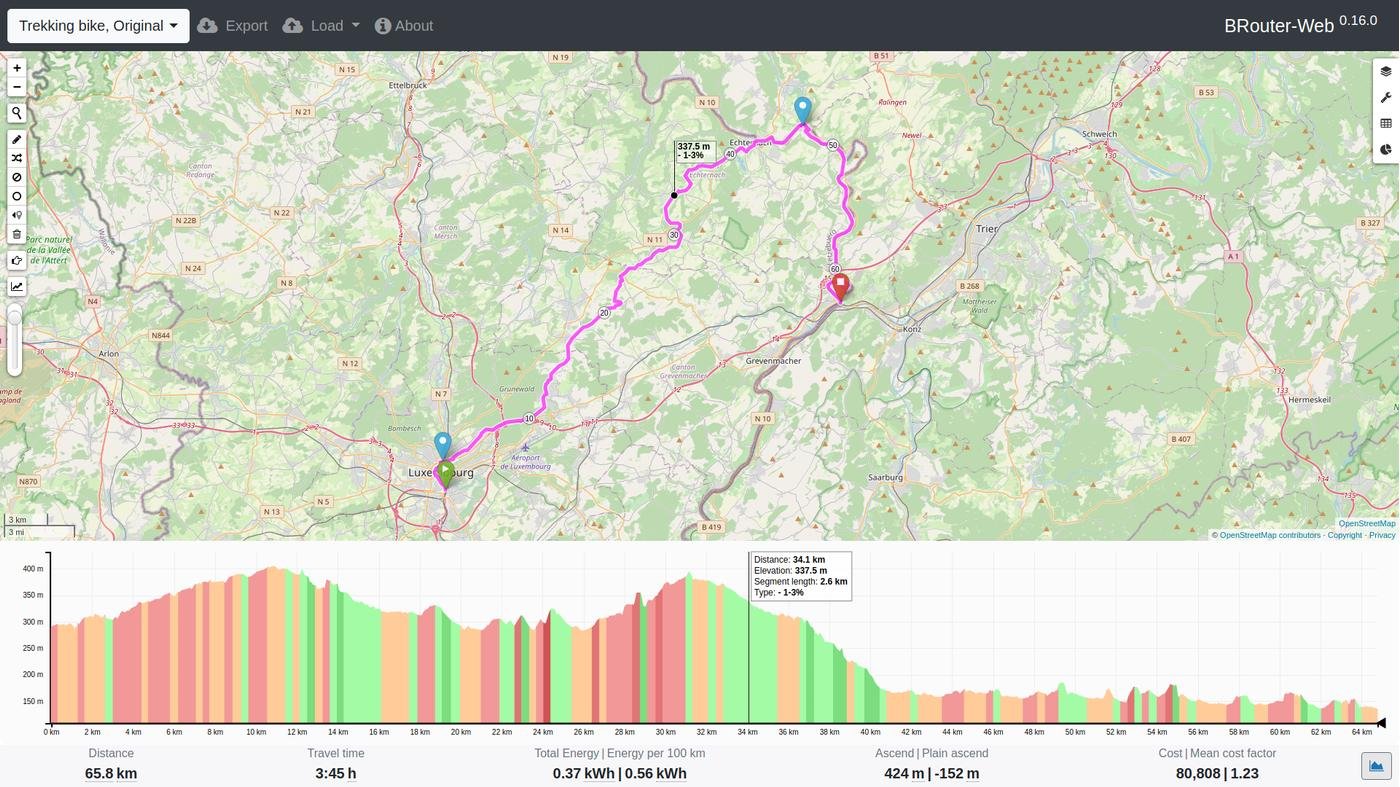
Task: Select the red destination marker near Konz
Action: [x=840, y=283]
